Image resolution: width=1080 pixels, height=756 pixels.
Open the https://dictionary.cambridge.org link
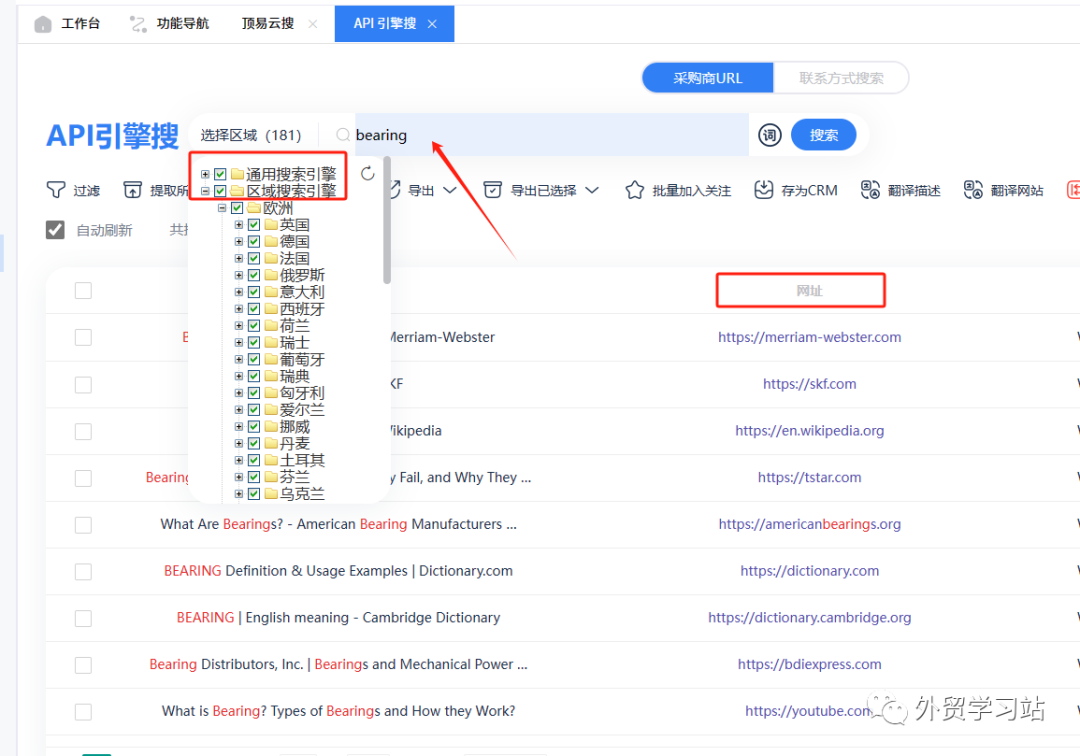pyautogui.click(x=809, y=618)
